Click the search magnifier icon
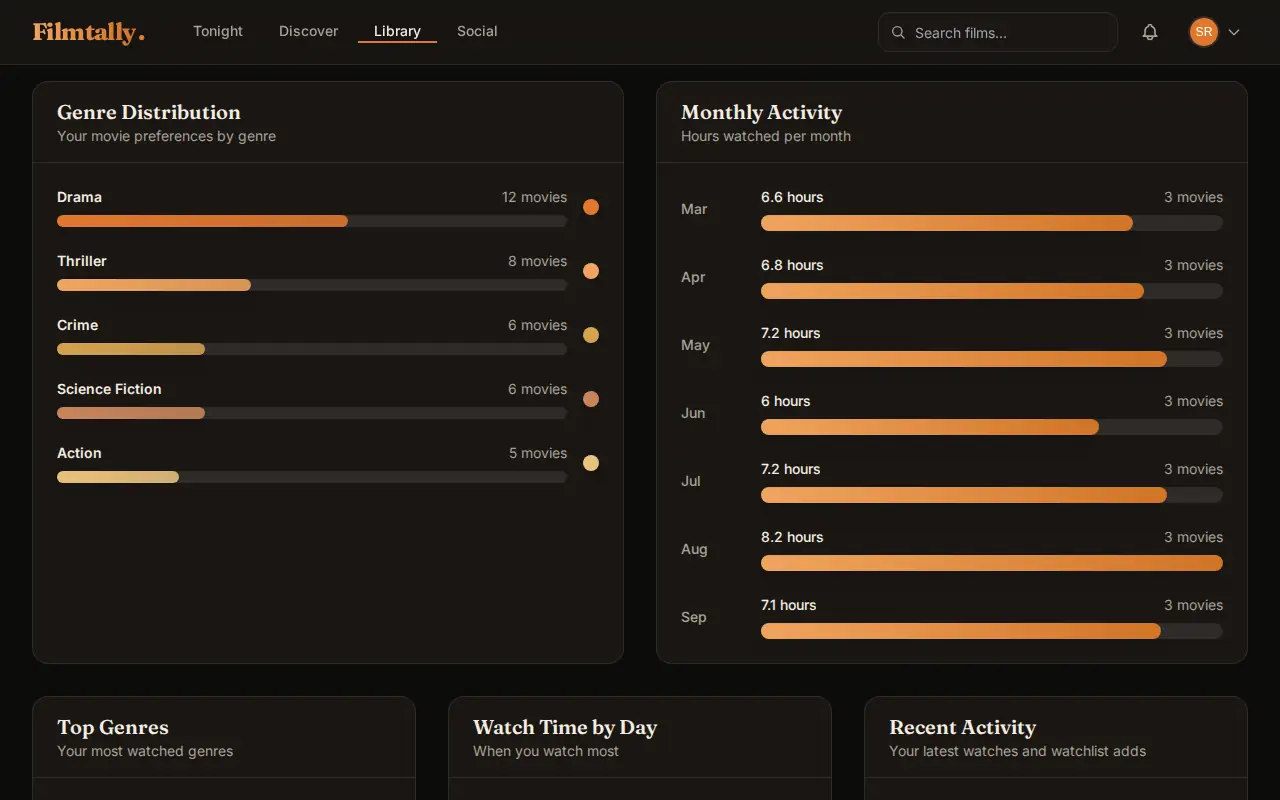 (898, 32)
